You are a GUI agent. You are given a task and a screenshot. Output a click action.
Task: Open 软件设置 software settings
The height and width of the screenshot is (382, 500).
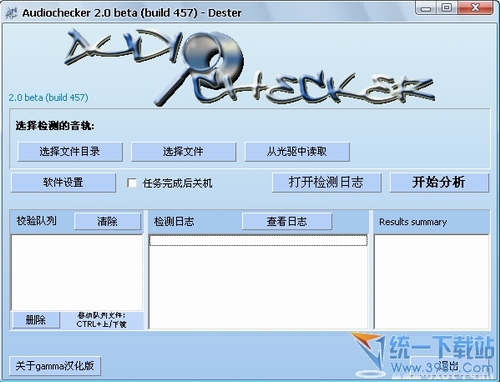coord(63,183)
